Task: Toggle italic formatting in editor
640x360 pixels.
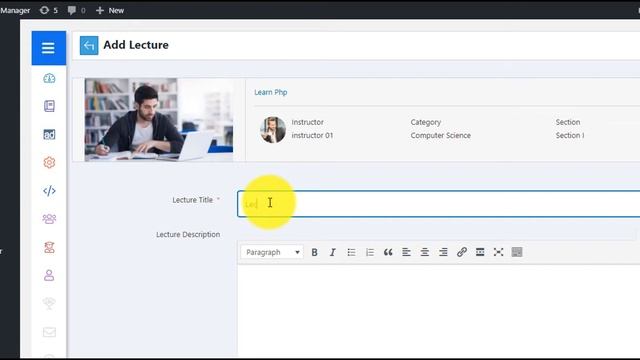Action: tap(333, 252)
